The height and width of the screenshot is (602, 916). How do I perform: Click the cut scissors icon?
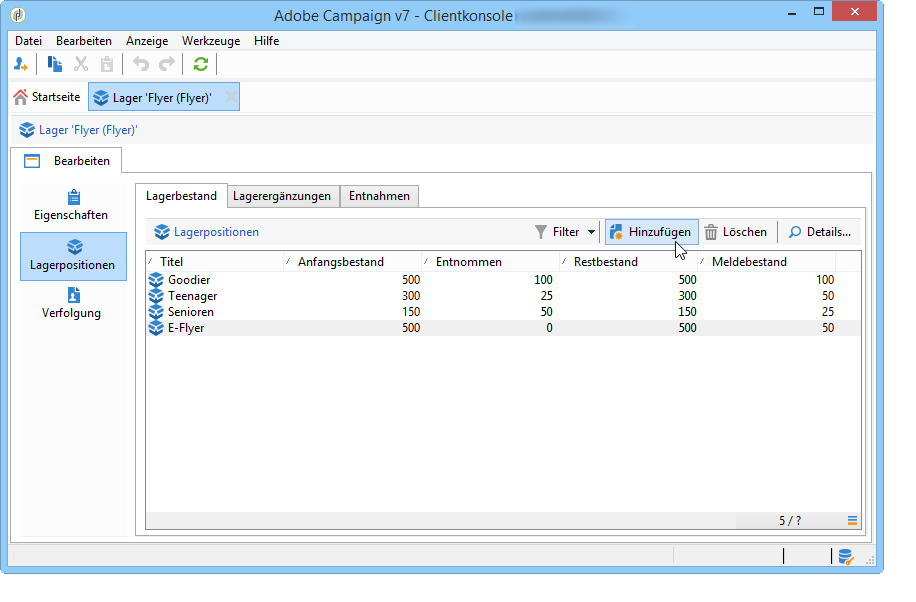coord(81,64)
